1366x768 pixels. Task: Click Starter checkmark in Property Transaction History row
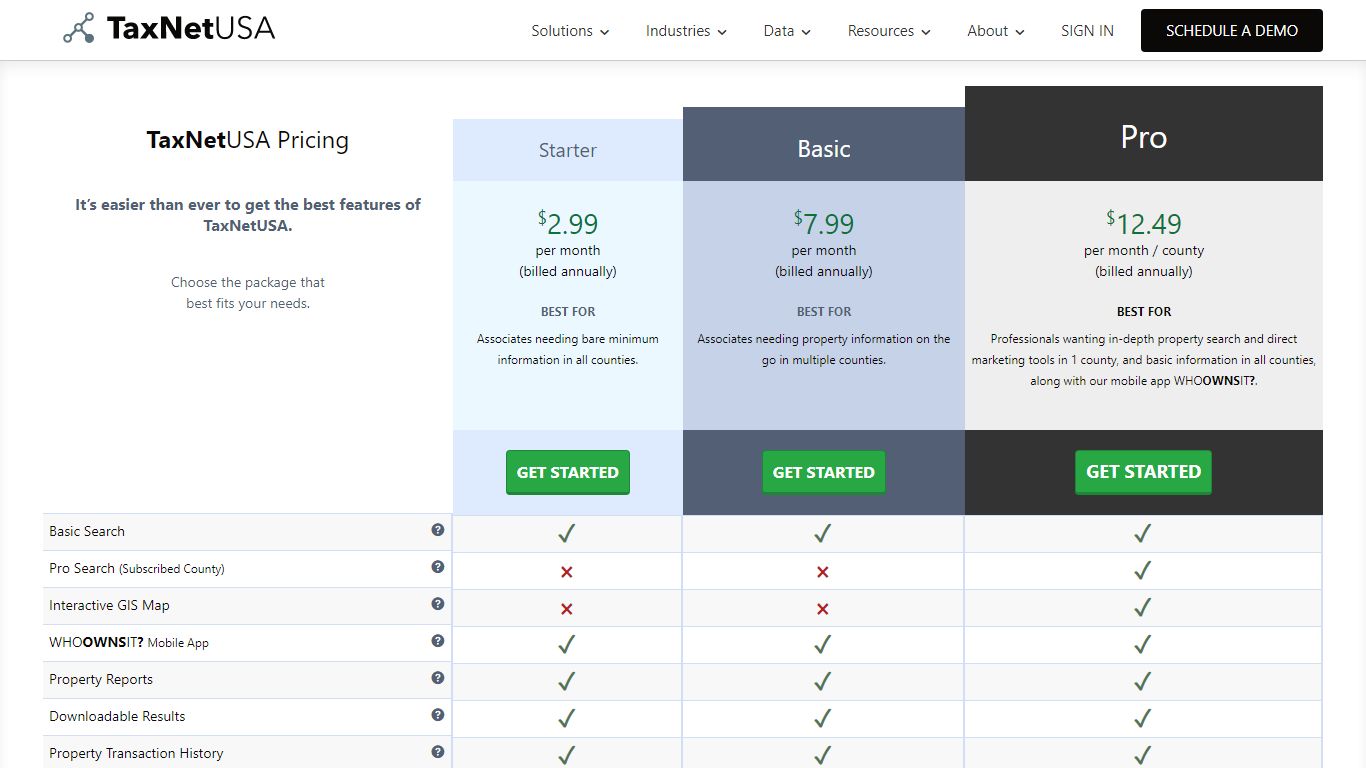[567, 755]
